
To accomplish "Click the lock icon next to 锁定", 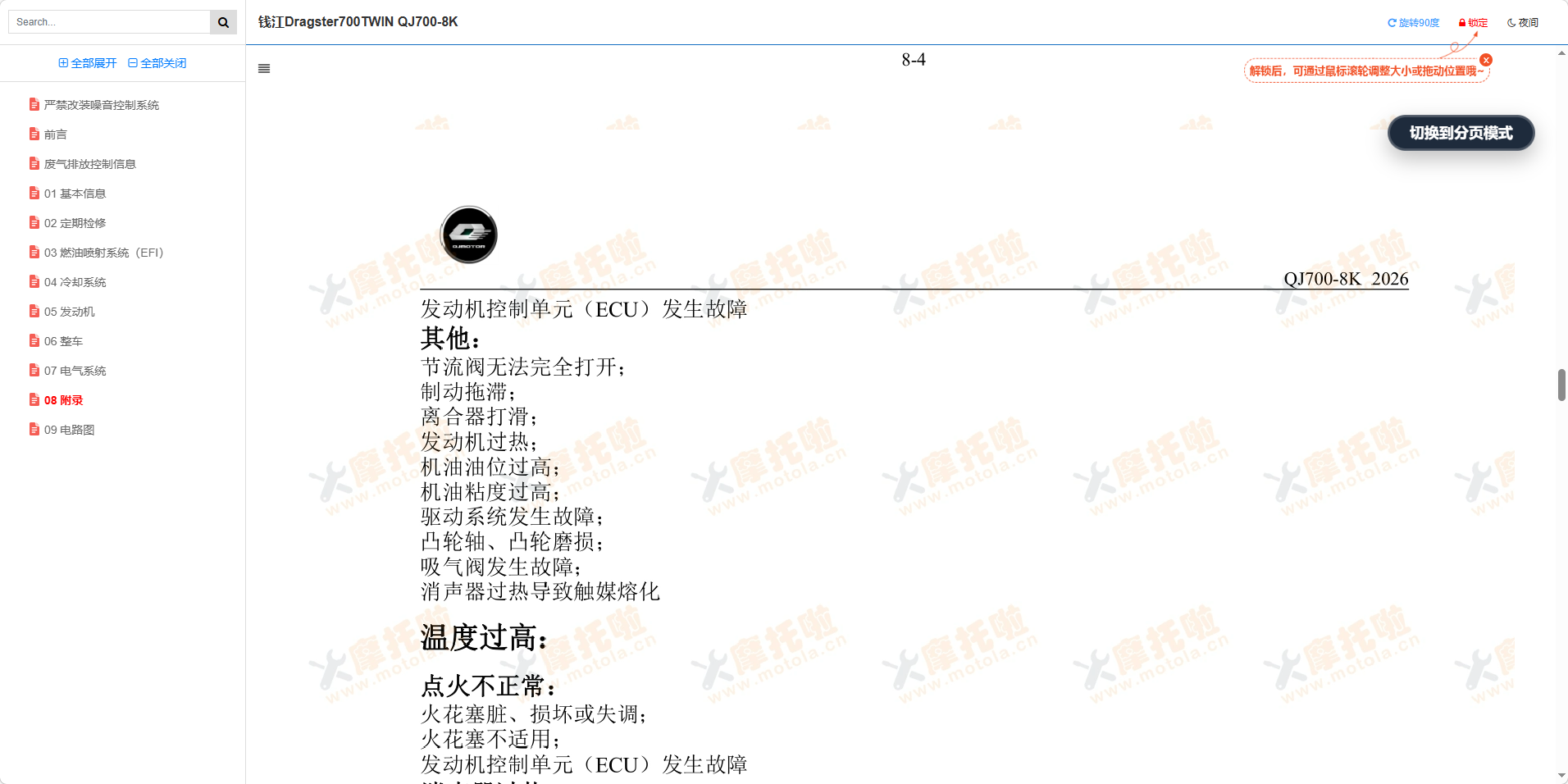I will click(x=1461, y=22).
